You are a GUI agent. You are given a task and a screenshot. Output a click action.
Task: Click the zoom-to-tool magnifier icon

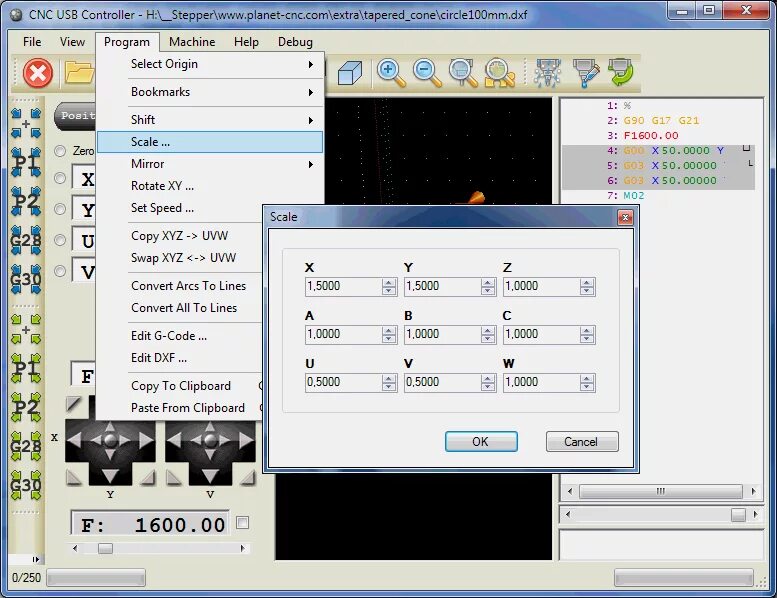(500, 73)
